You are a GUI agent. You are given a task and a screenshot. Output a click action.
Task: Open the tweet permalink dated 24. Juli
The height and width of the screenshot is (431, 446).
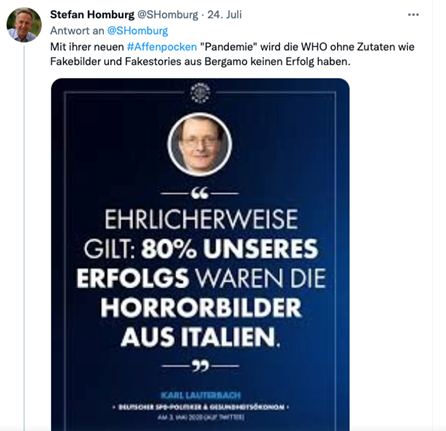pyautogui.click(x=224, y=15)
